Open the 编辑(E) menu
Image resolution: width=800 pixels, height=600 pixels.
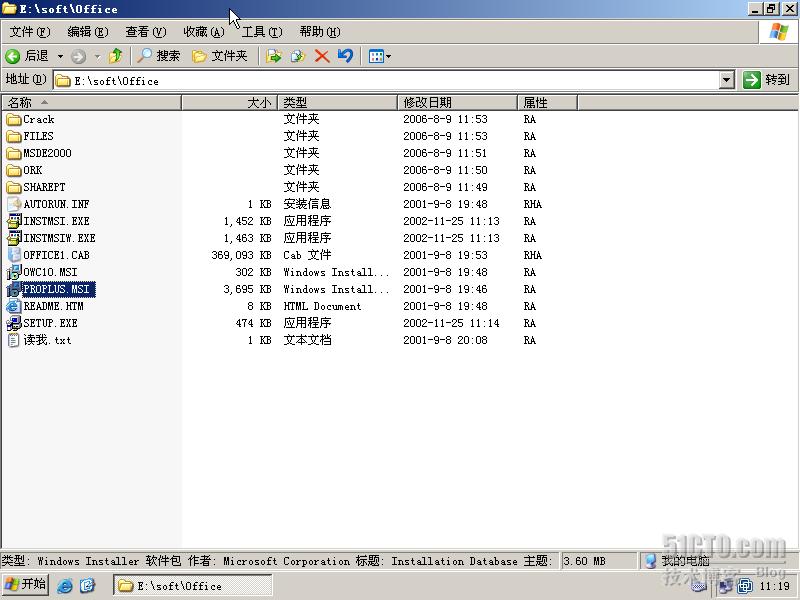[x=88, y=32]
